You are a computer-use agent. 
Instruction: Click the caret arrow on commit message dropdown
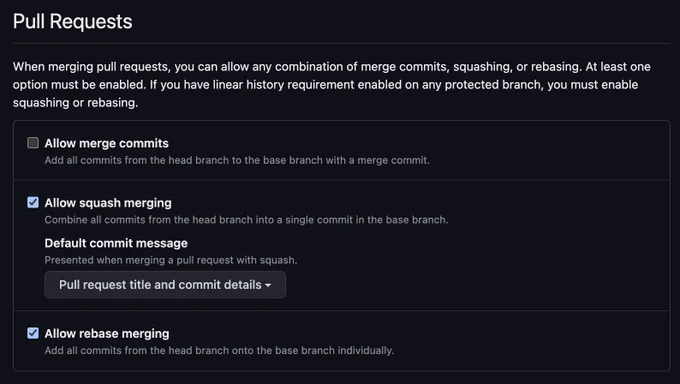(x=268, y=286)
